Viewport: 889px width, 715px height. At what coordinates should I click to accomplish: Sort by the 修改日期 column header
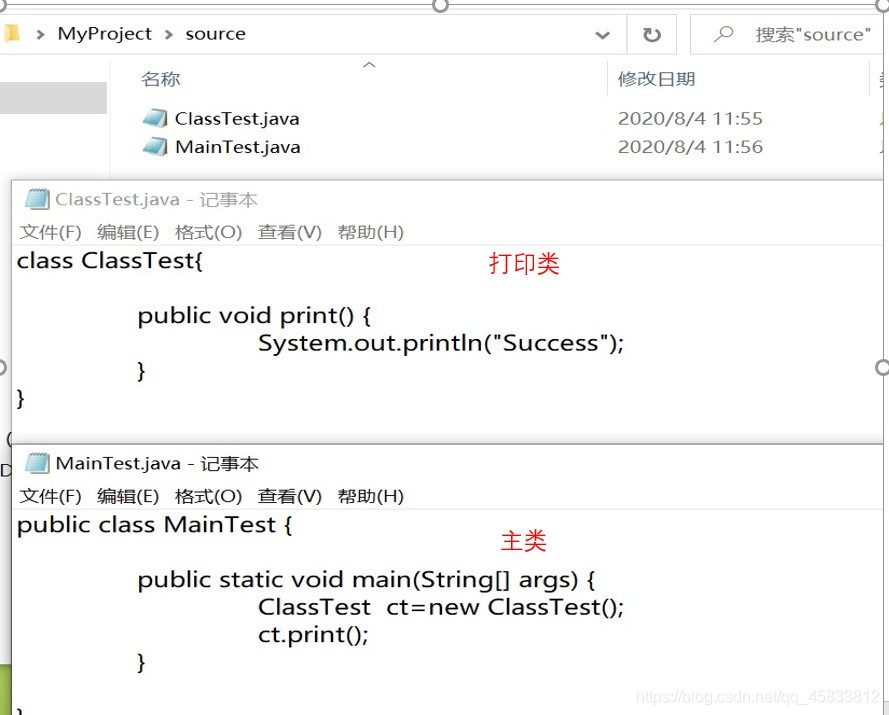click(x=657, y=79)
